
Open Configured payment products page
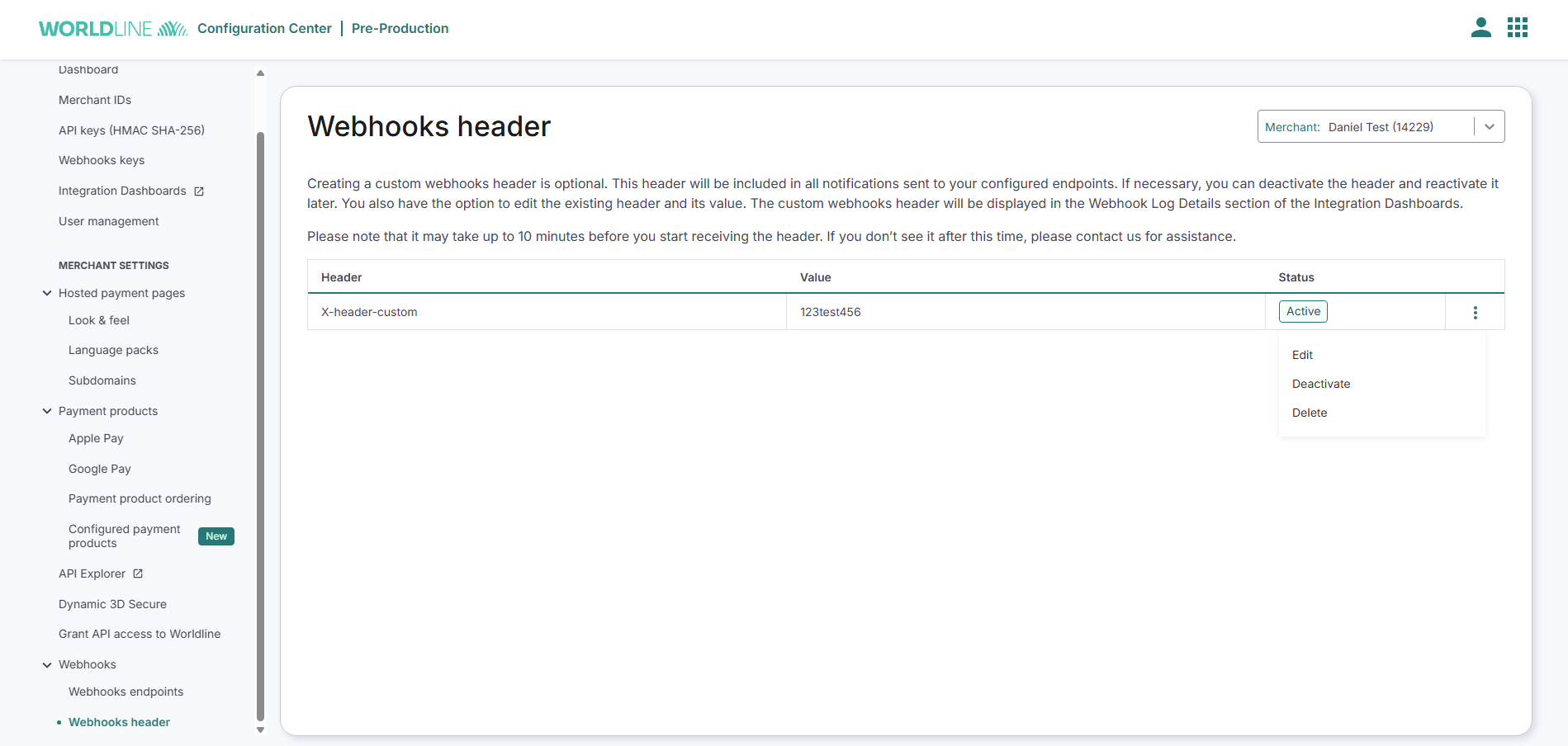(x=125, y=536)
